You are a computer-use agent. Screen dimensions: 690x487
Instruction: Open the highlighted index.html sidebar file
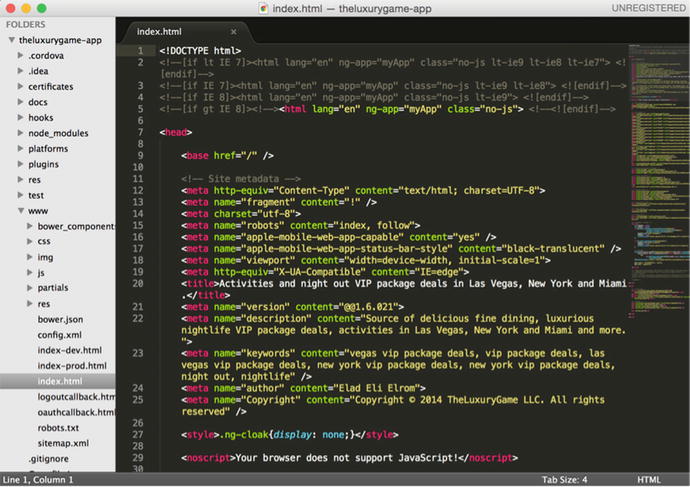coord(58,381)
